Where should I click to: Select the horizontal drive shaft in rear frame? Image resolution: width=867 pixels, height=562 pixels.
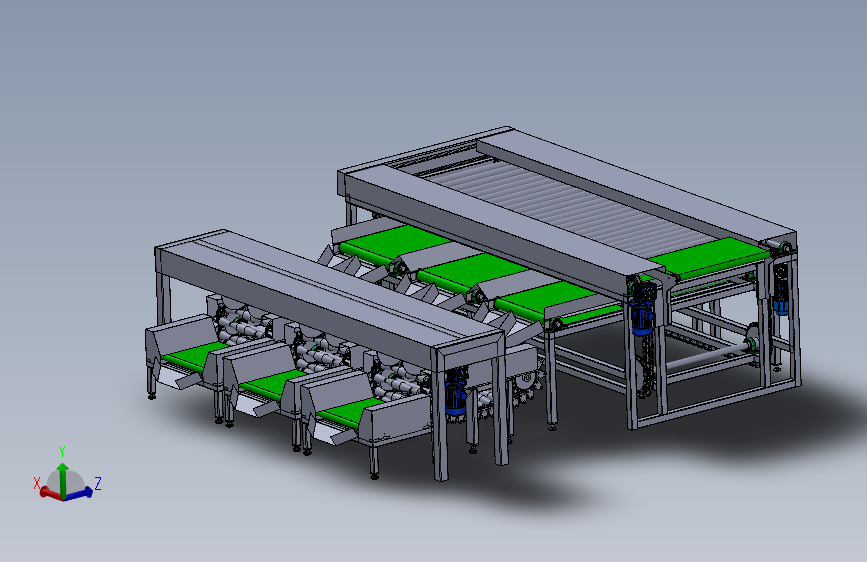coord(706,358)
